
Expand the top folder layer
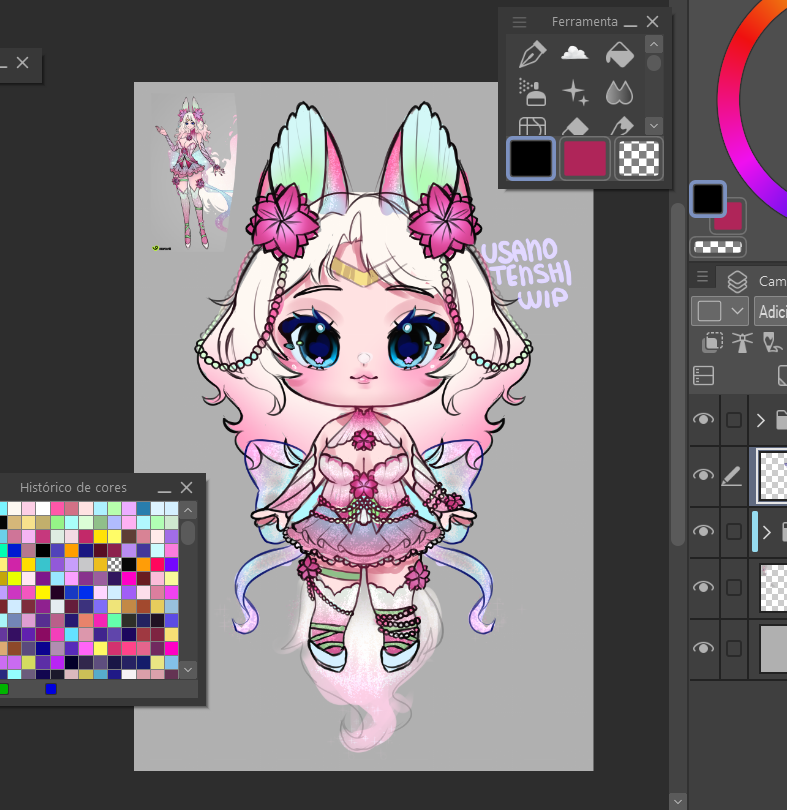click(x=761, y=420)
